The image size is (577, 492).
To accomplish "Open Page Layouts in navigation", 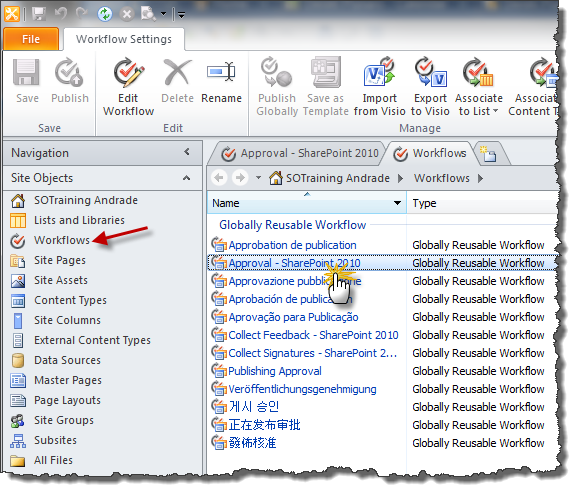I will pos(67,400).
